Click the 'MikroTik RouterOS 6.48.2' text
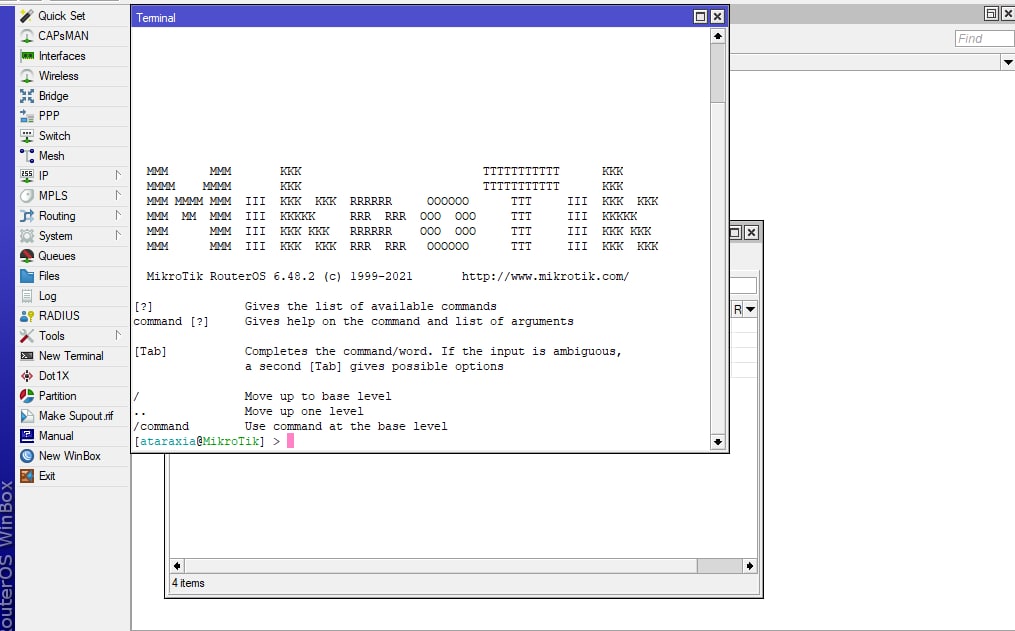The height and width of the screenshot is (631, 1015). point(231,276)
